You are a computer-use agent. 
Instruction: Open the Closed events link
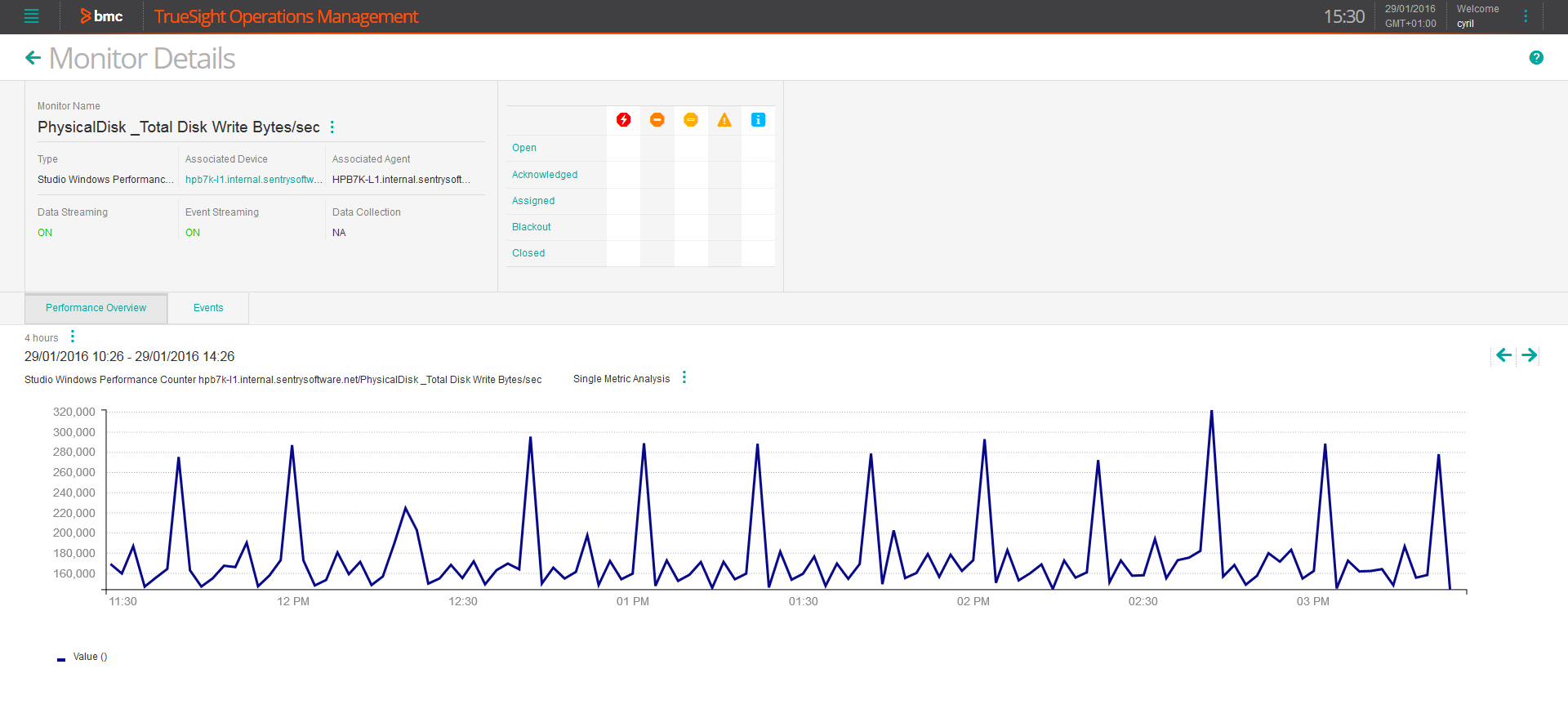pos(528,253)
